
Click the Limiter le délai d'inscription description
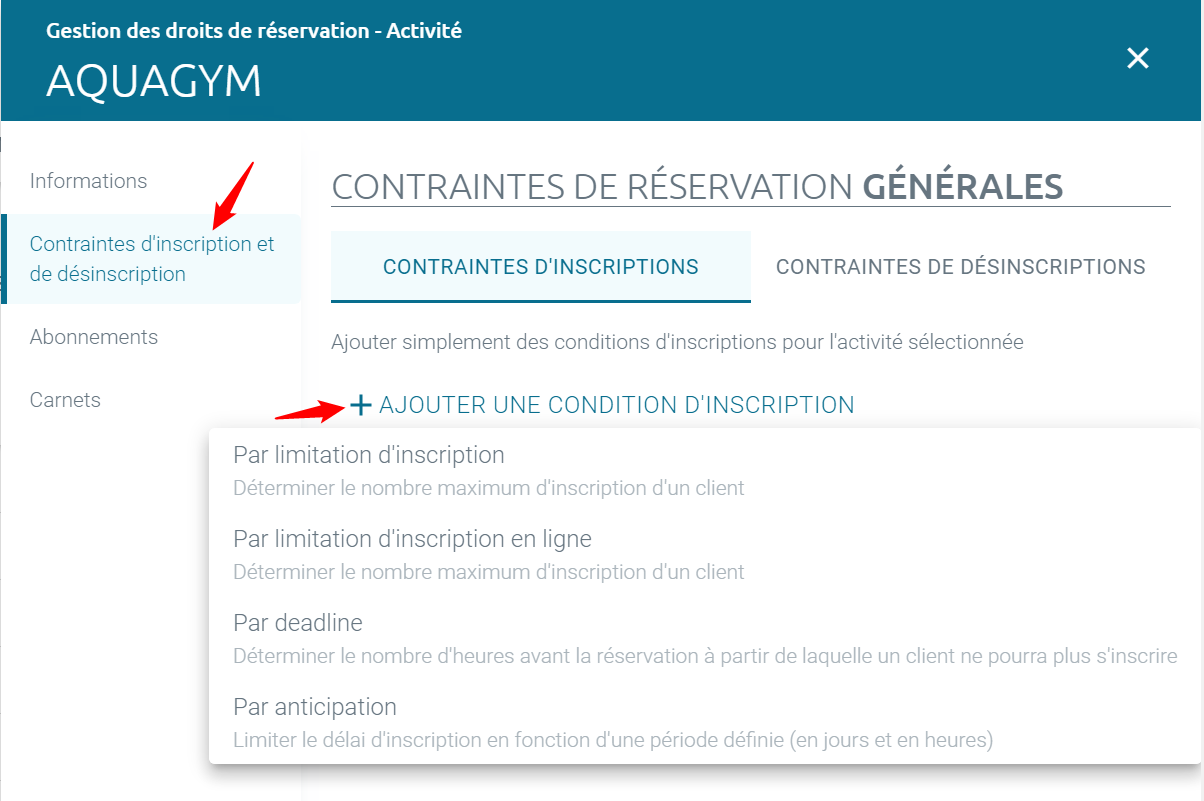pos(612,741)
